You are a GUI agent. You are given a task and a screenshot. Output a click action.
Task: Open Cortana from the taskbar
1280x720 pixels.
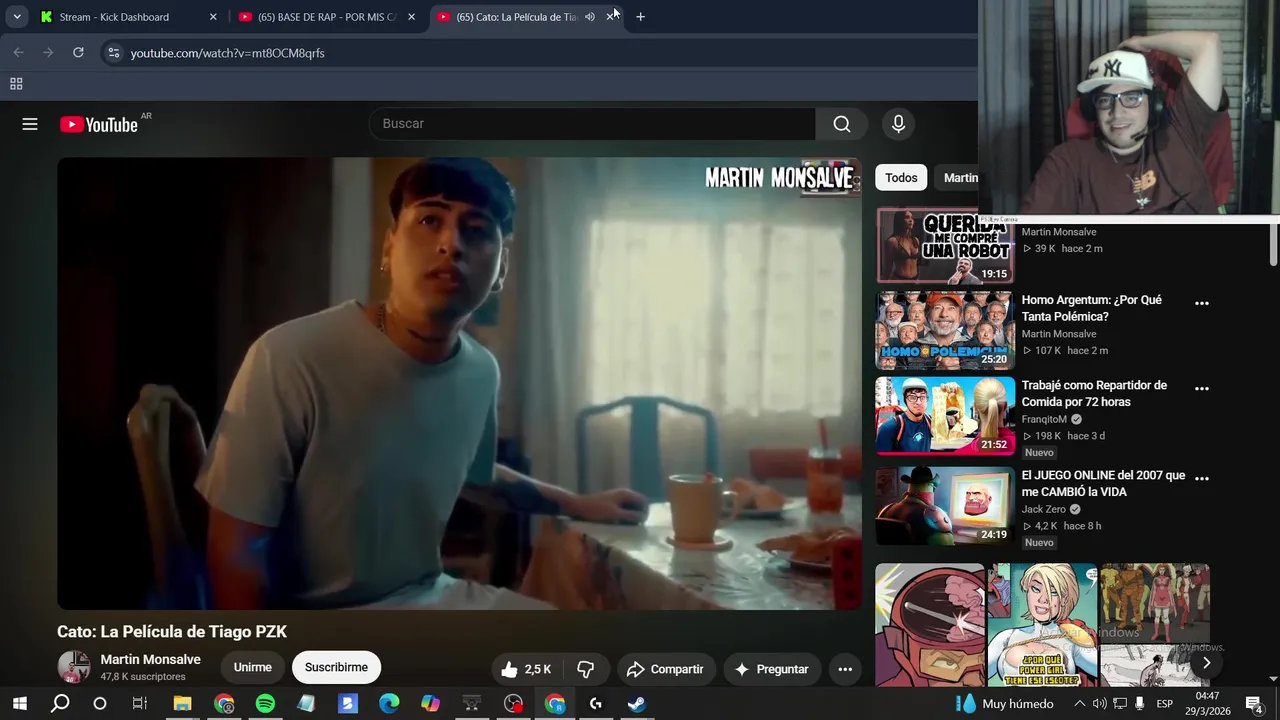pos(100,704)
